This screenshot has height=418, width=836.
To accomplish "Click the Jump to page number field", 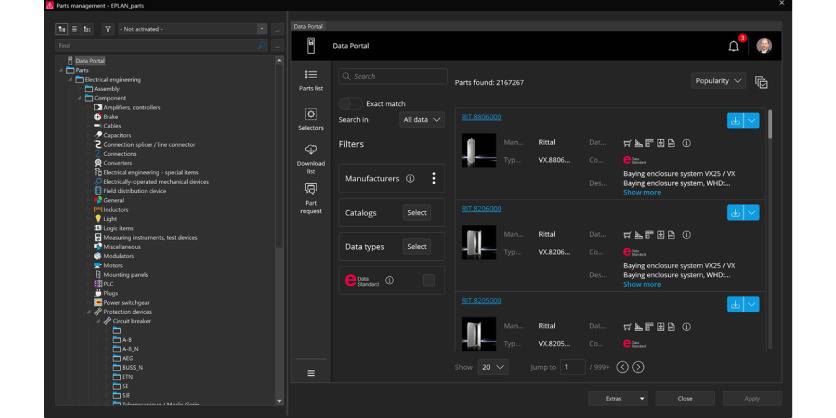I will coord(572,367).
